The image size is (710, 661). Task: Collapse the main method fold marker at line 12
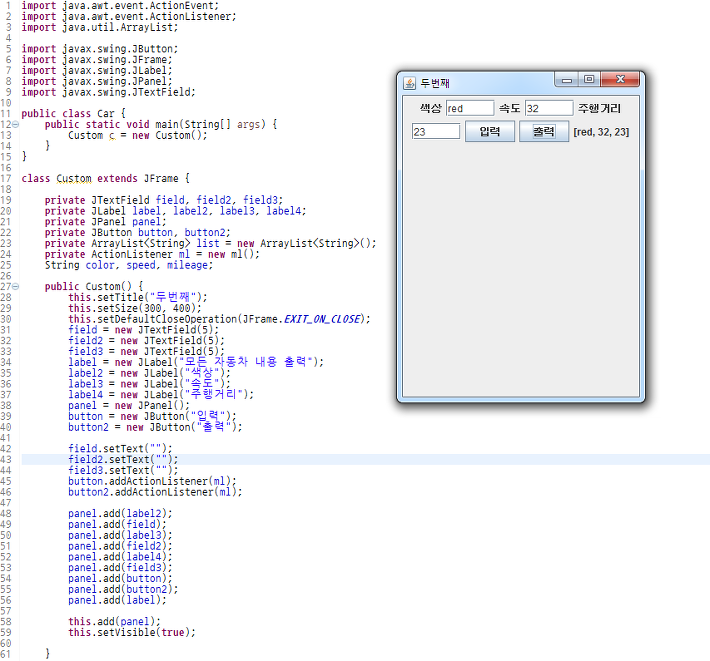[15, 124]
